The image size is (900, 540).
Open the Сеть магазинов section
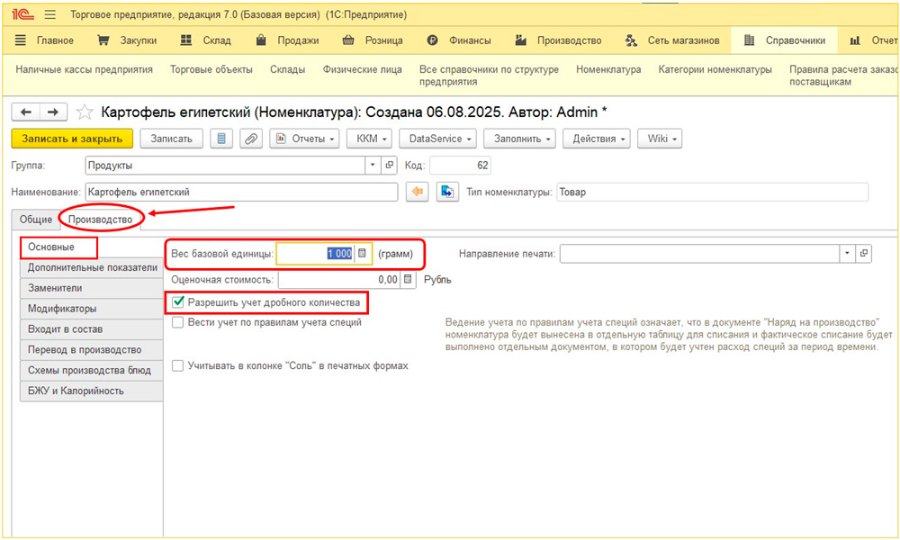[x=672, y=40]
